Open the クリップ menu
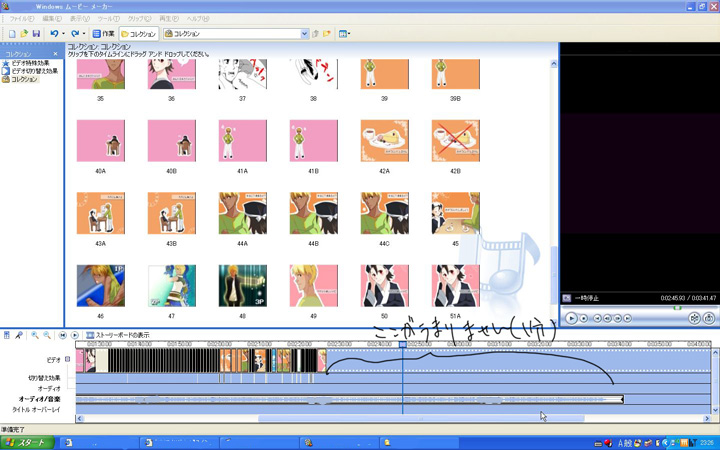This screenshot has height=450, width=720. (139, 19)
